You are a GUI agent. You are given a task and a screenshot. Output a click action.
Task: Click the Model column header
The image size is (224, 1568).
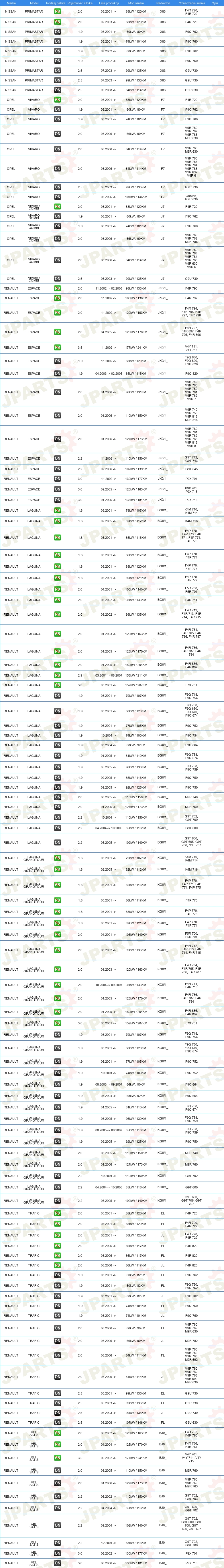[x=34, y=3]
